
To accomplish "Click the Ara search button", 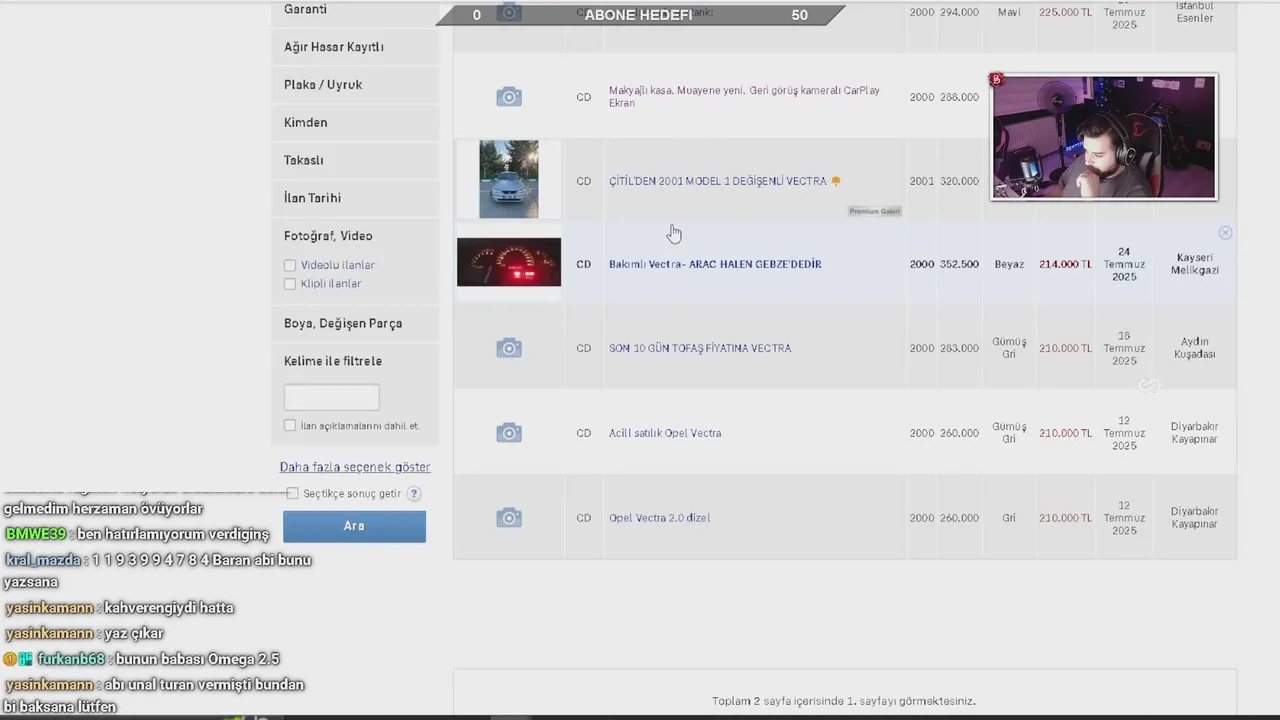I will (x=354, y=526).
